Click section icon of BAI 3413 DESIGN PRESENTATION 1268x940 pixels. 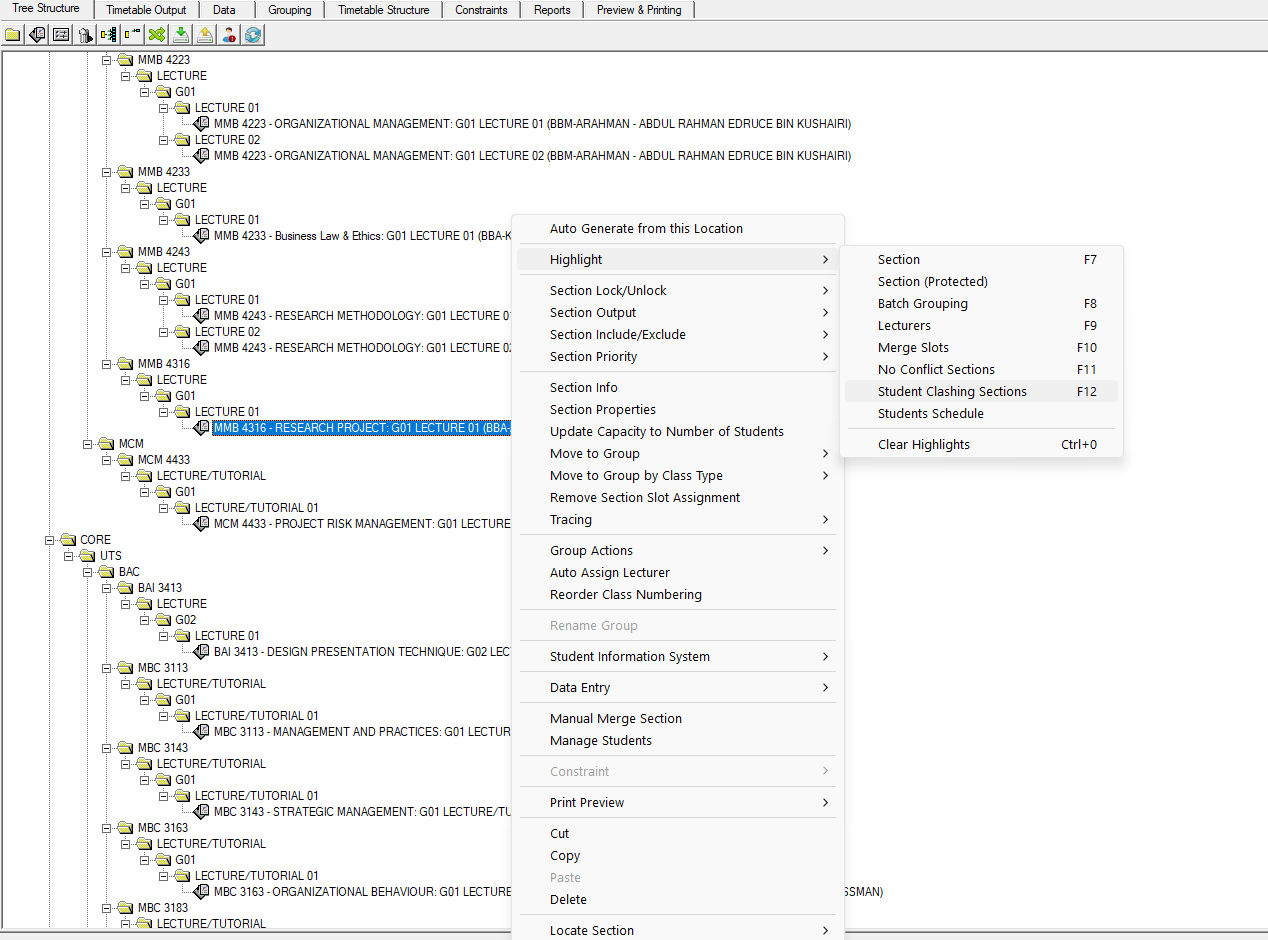pos(201,652)
